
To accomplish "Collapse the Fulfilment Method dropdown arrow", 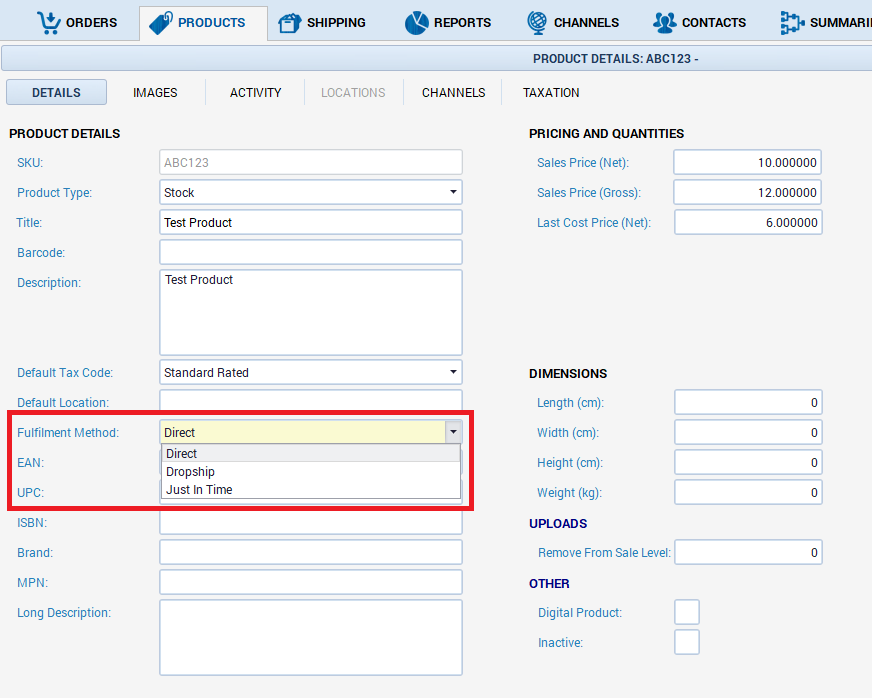I will coord(453,432).
